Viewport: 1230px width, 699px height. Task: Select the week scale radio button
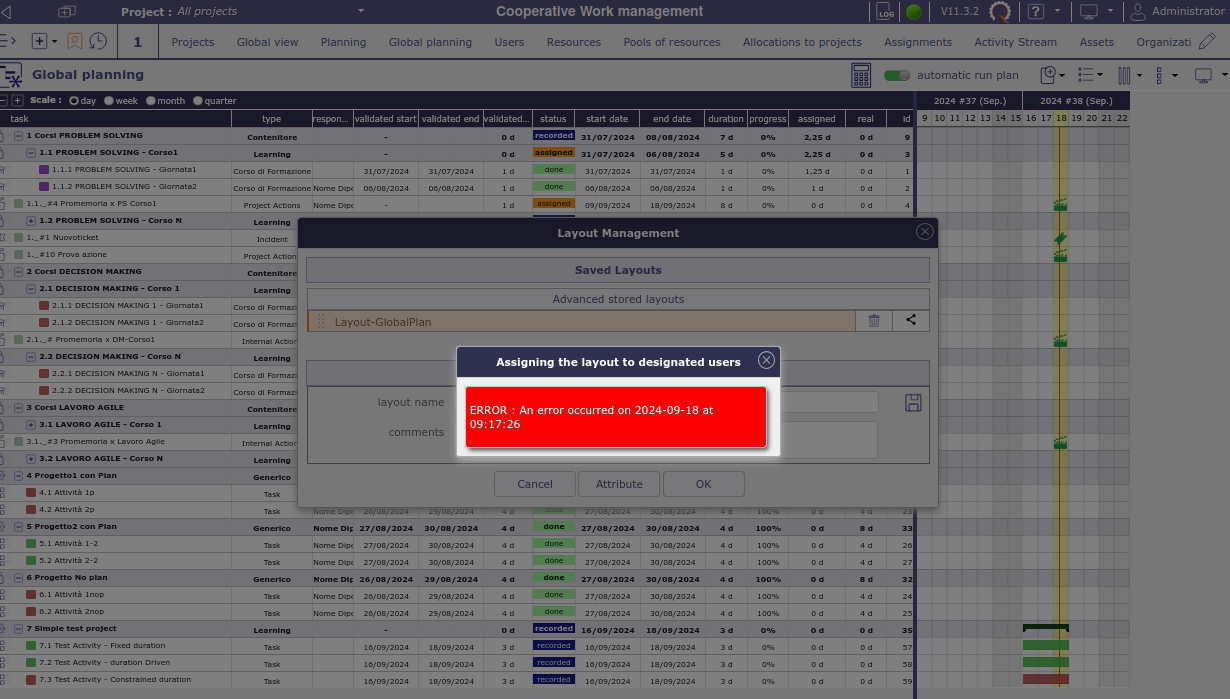[109, 101]
